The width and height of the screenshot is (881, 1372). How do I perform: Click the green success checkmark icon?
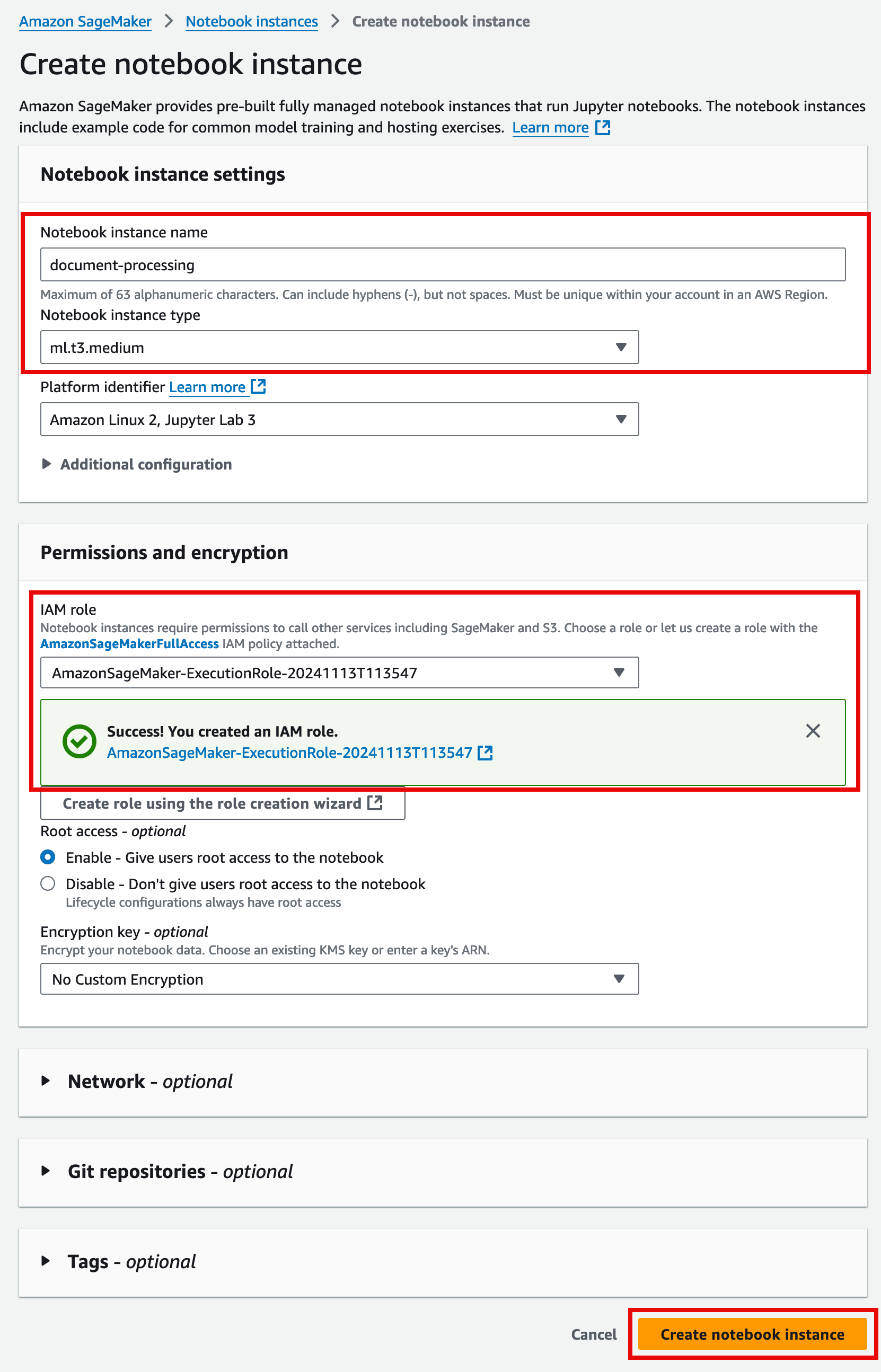pos(80,741)
